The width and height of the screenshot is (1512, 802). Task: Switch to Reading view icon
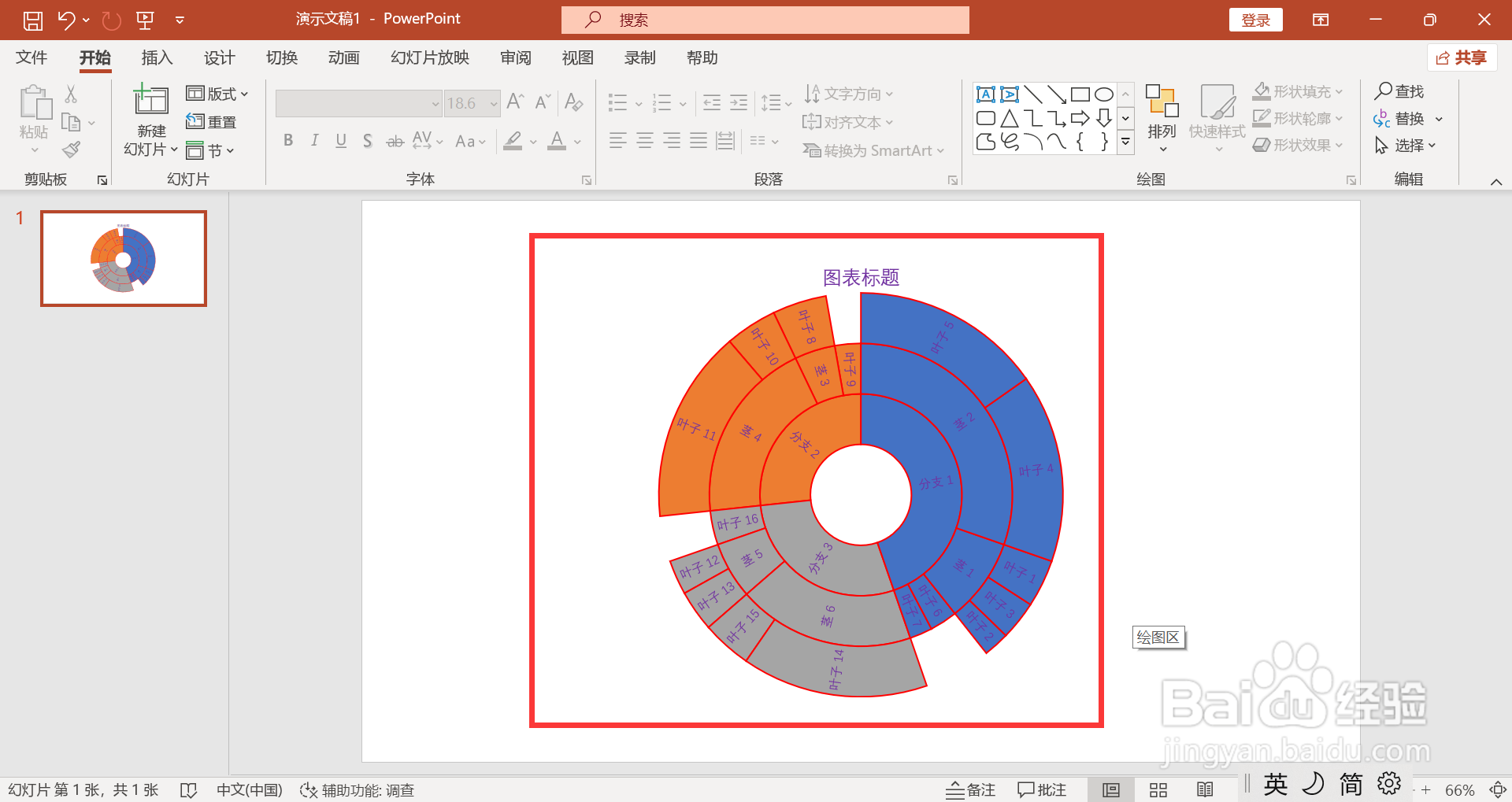coord(1205,790)
